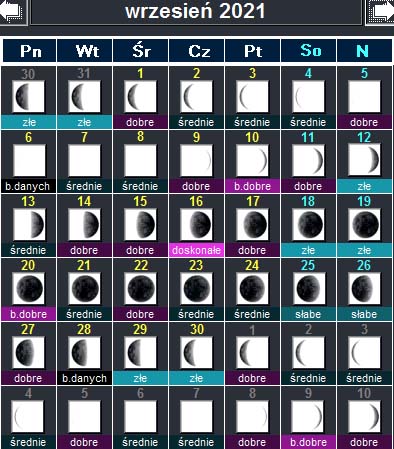This screenshot has height=449, width=394.
Task: Open moon phase icon for September 13
Action: pos(28,225)
